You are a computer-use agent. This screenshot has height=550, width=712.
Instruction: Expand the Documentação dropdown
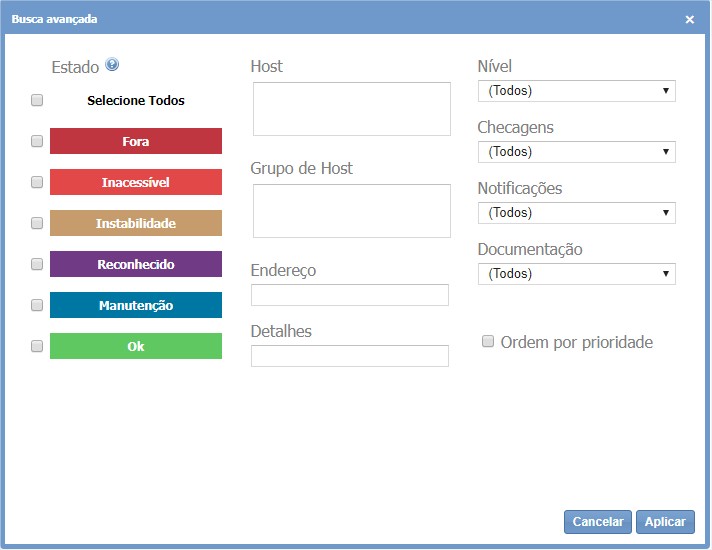(577, 274)
